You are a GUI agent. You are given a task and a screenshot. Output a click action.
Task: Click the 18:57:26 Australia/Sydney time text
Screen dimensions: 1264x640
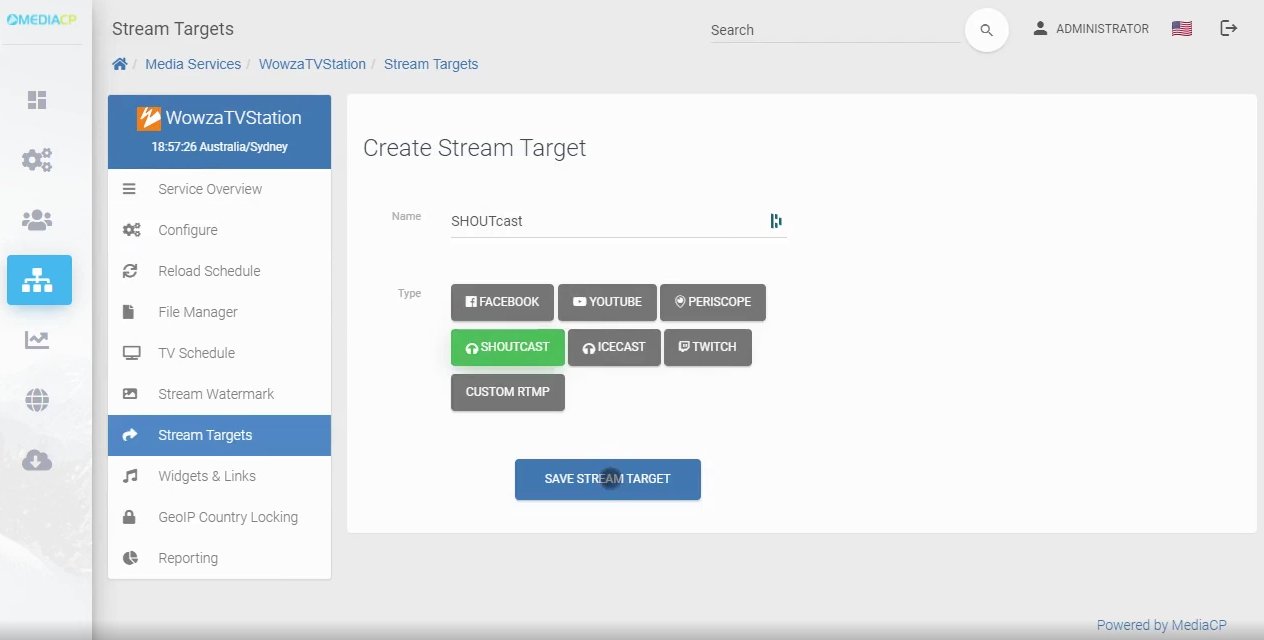tap(219, 147)
